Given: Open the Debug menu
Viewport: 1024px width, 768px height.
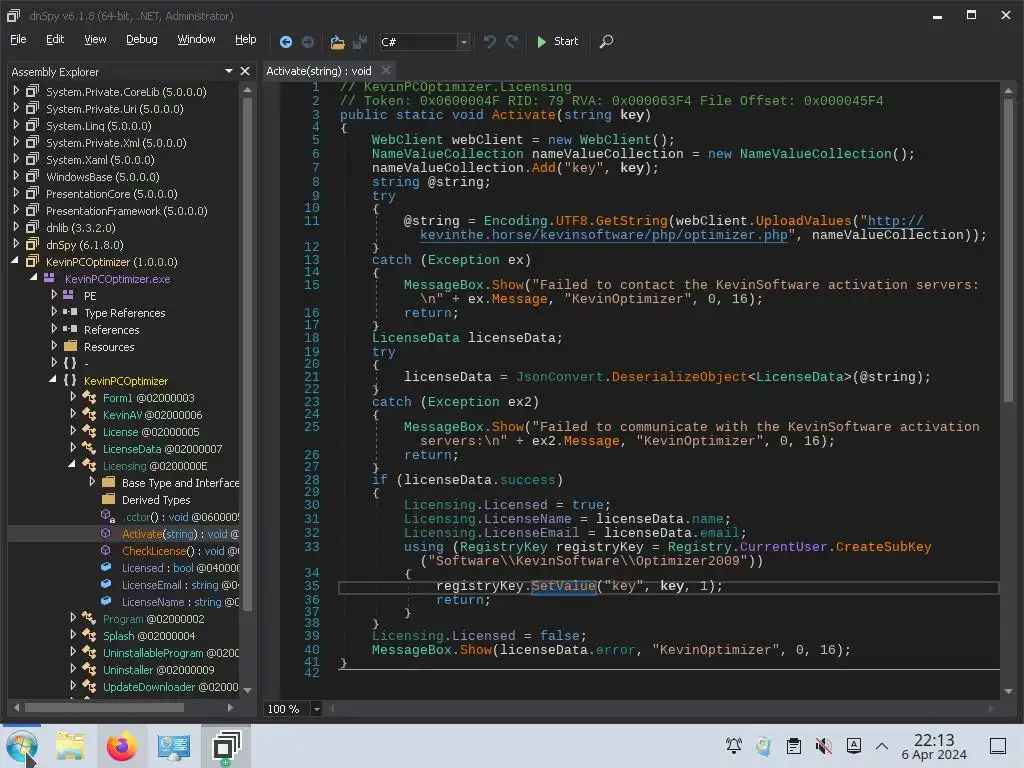Looking at the screenshot, I should 142,39.
